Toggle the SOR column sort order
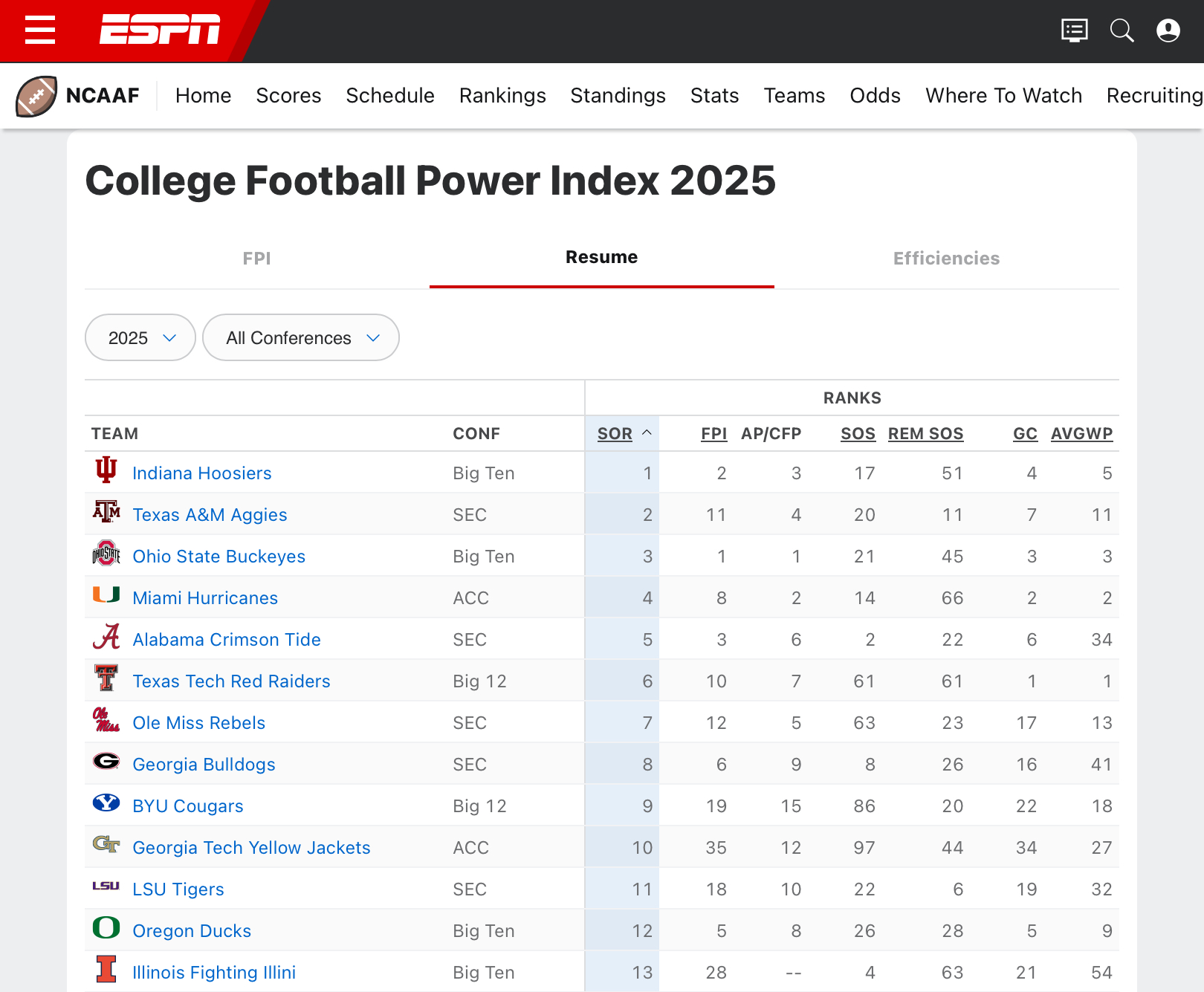The height and width of the screenshot is (992, 1204). (x=615, y=434)
